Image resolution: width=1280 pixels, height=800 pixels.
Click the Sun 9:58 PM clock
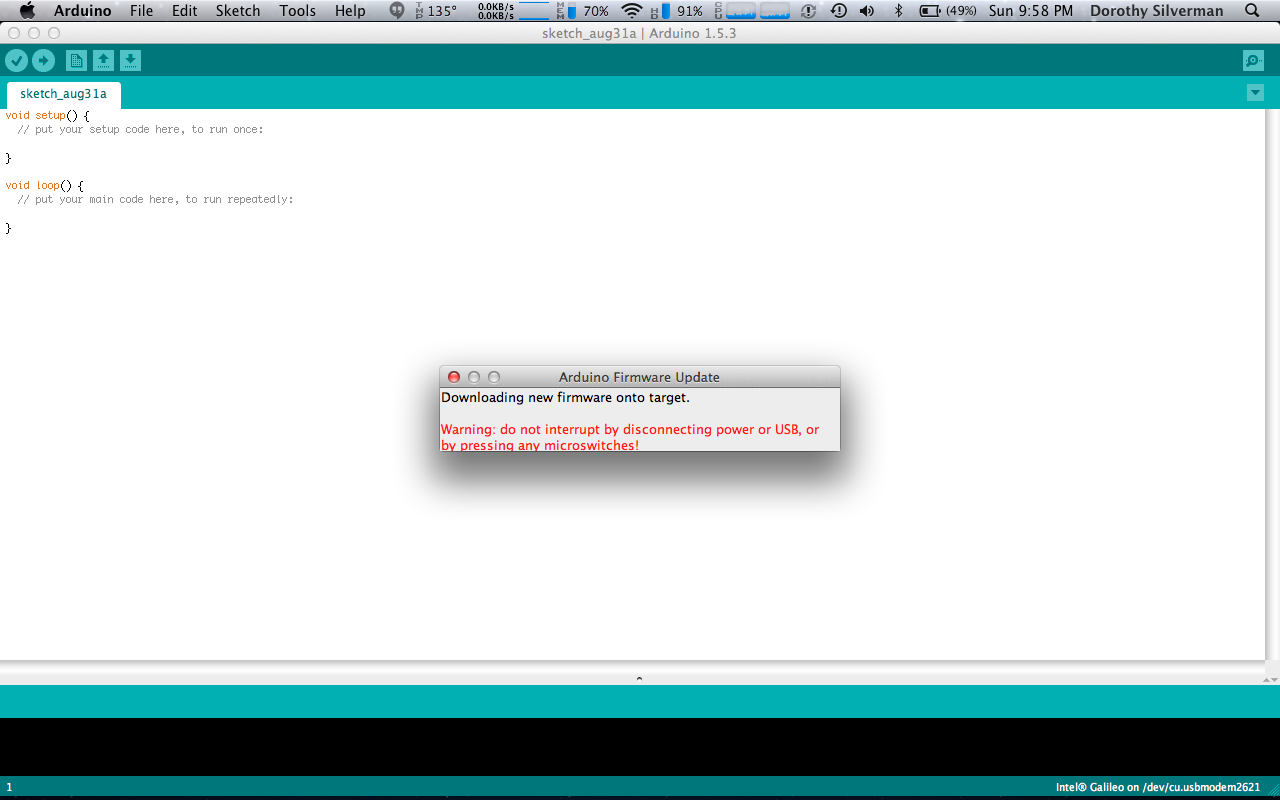pyautogui.click(x=1030, y=11)
